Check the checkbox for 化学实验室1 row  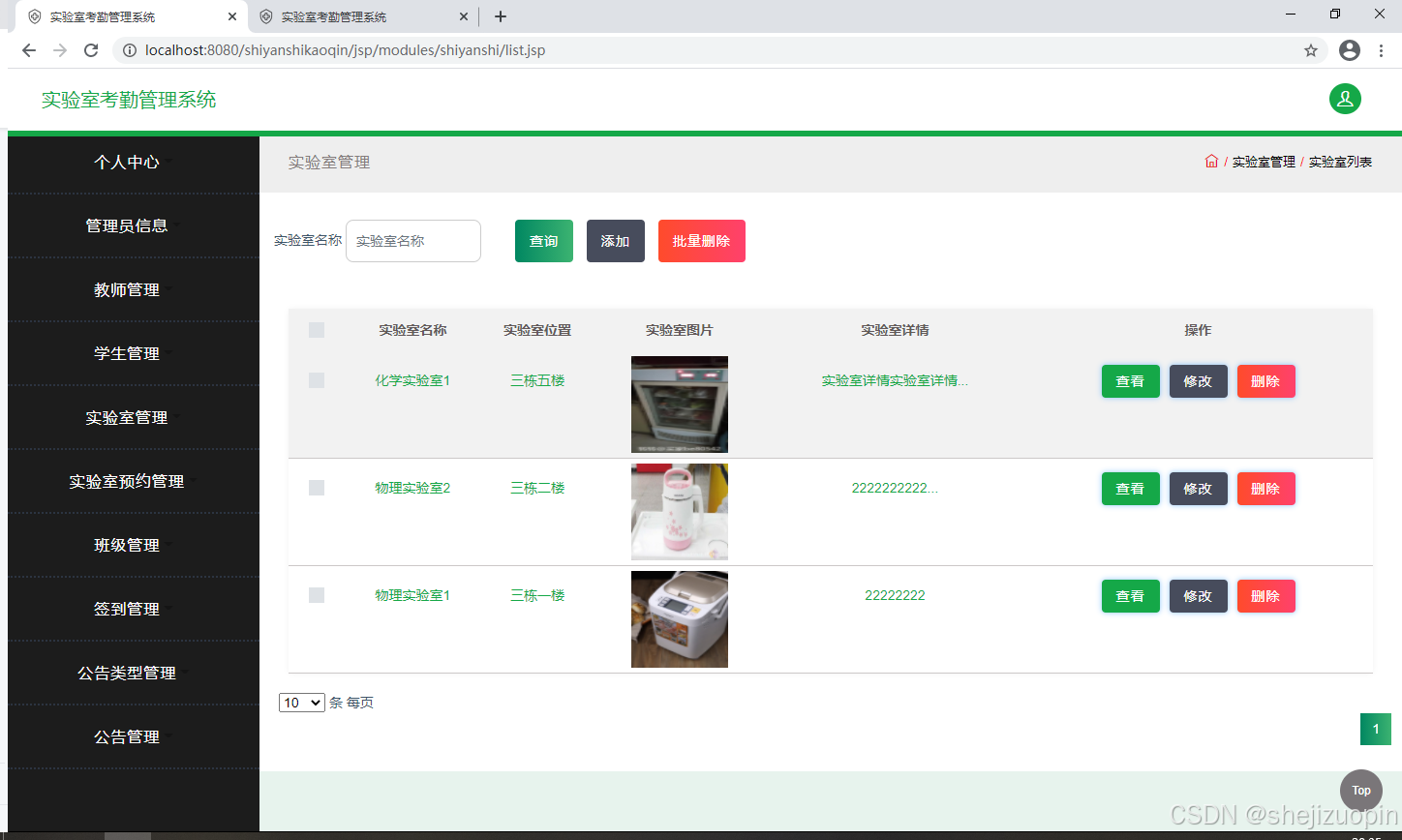[x=316, y=380]
